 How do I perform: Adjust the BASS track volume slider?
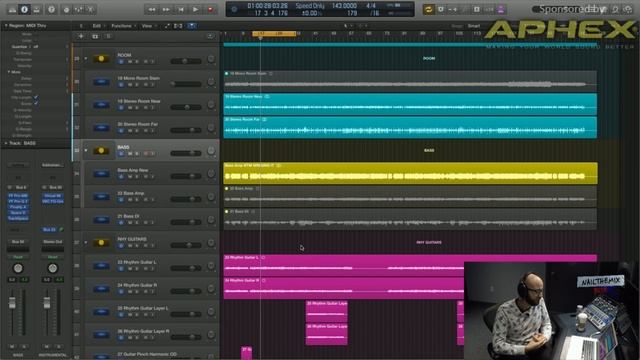(186, 153)
